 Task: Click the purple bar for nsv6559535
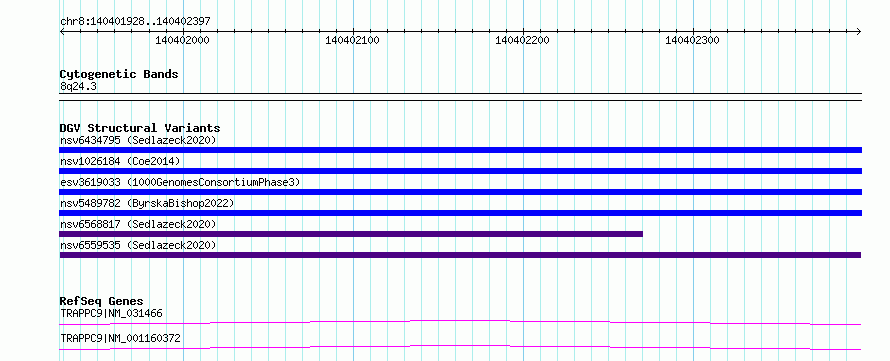[460, 255]
